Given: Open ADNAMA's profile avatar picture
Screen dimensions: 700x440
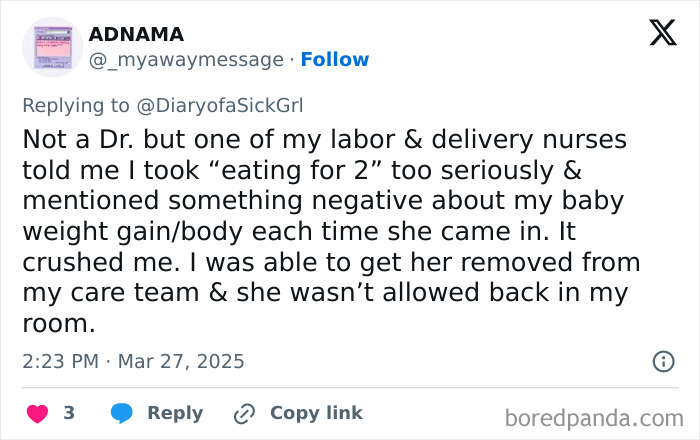Looking at the screenshot, I should (x=52, y=46).
